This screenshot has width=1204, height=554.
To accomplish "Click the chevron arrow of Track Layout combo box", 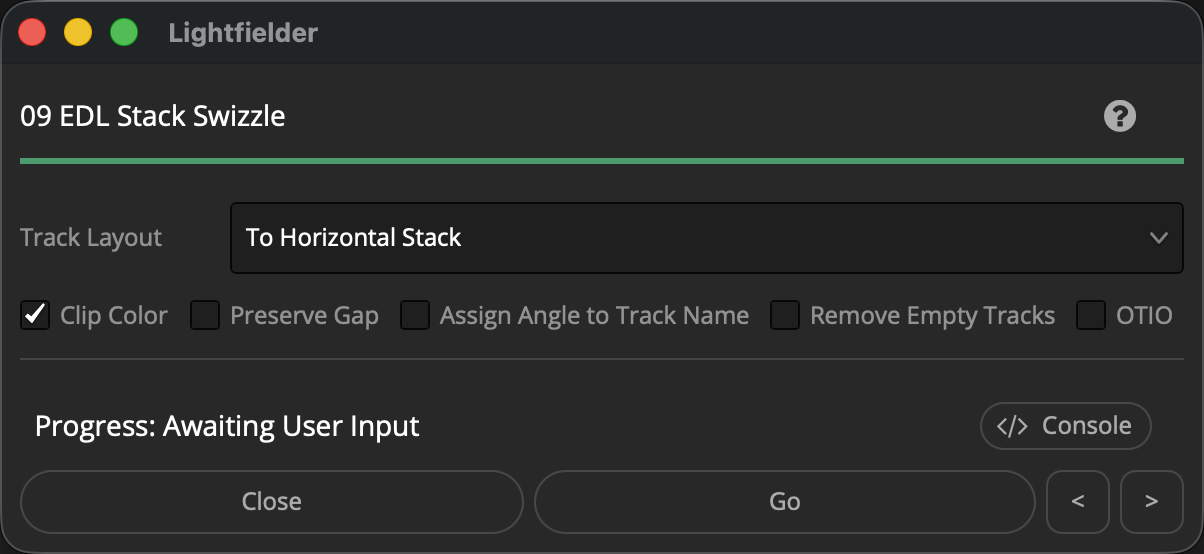I will click(1158, 238).
